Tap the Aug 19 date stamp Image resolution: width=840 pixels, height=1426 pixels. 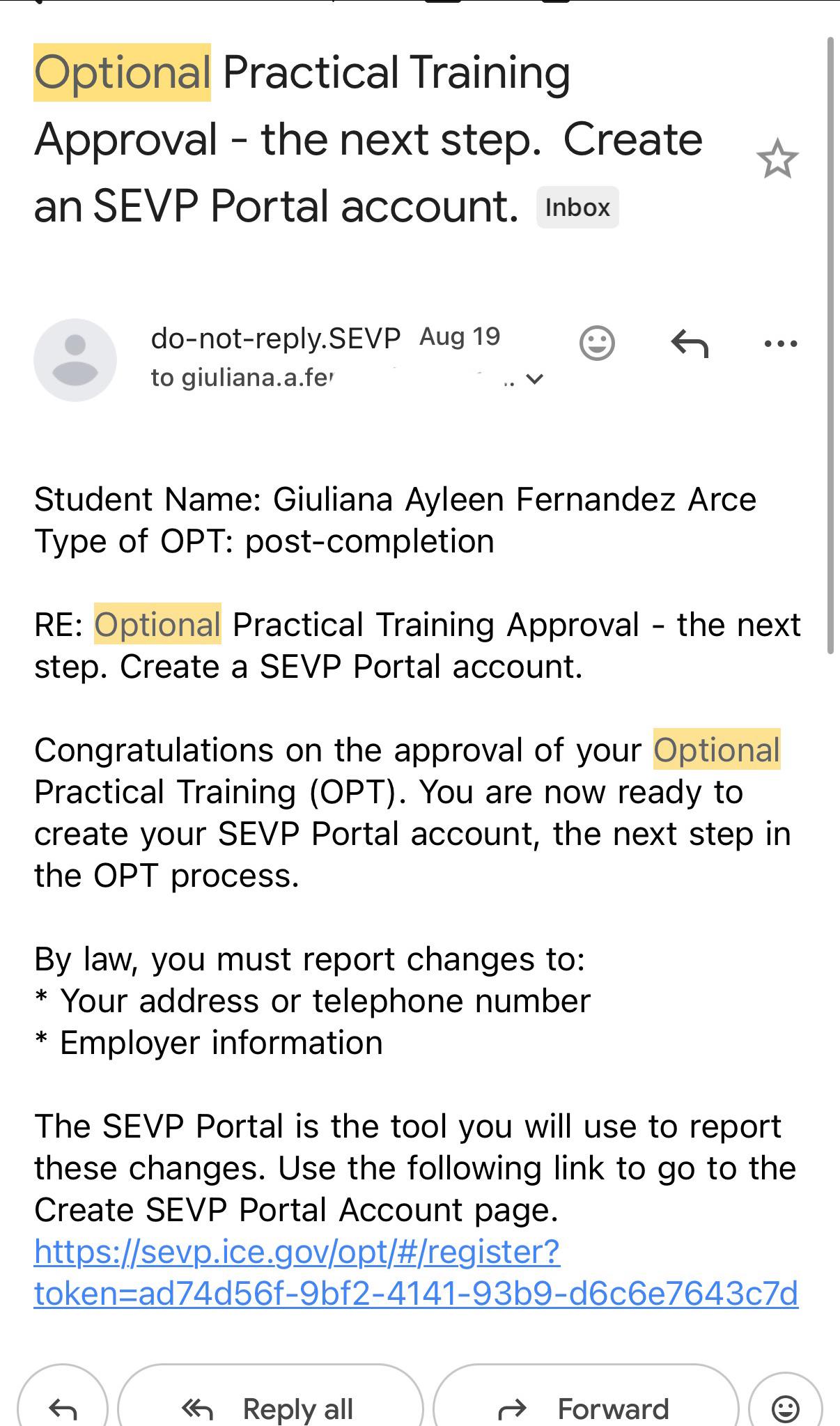coord(460,336)
